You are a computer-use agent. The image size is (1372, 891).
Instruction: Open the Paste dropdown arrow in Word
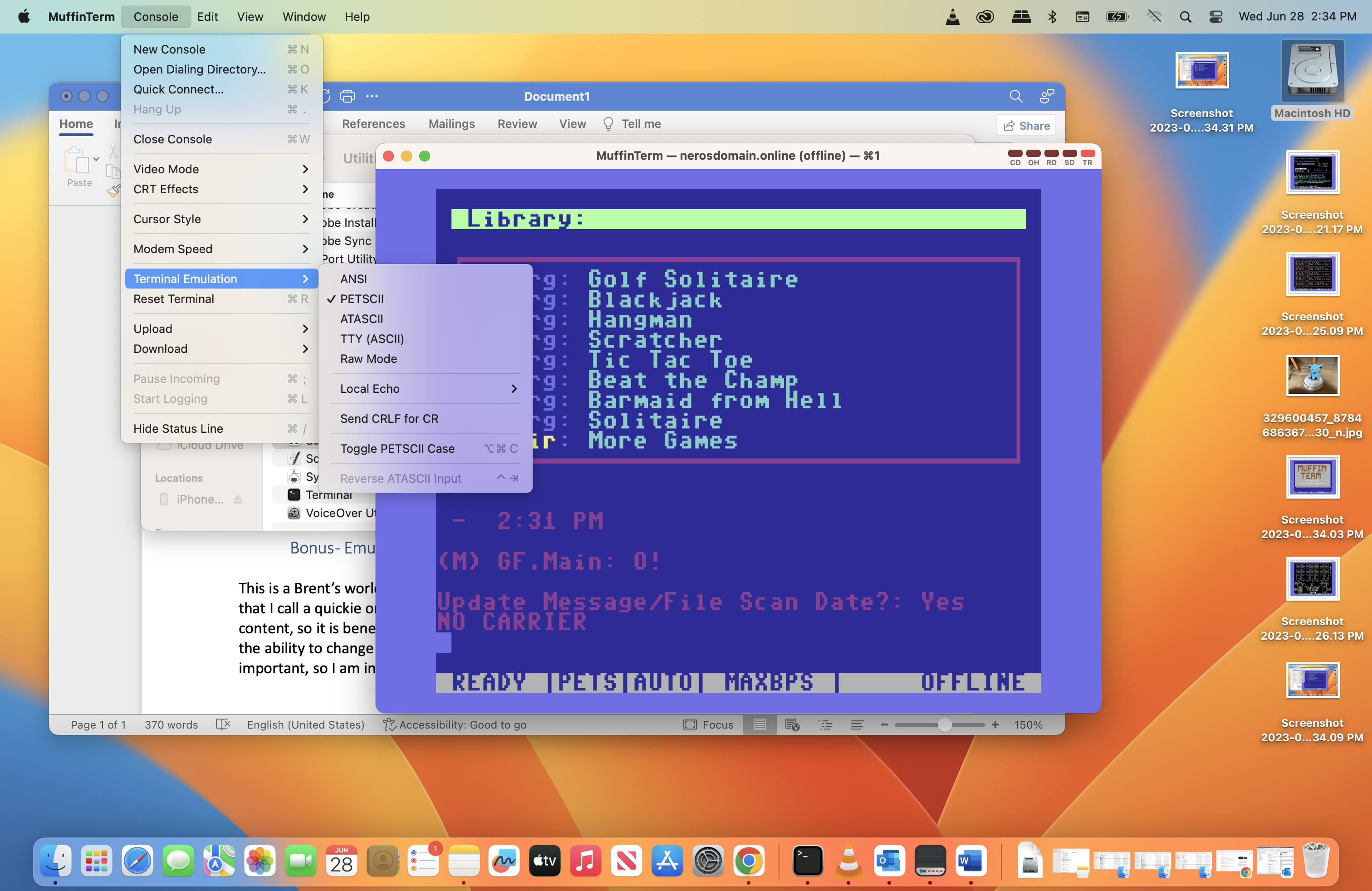click(x=96, y=159)
